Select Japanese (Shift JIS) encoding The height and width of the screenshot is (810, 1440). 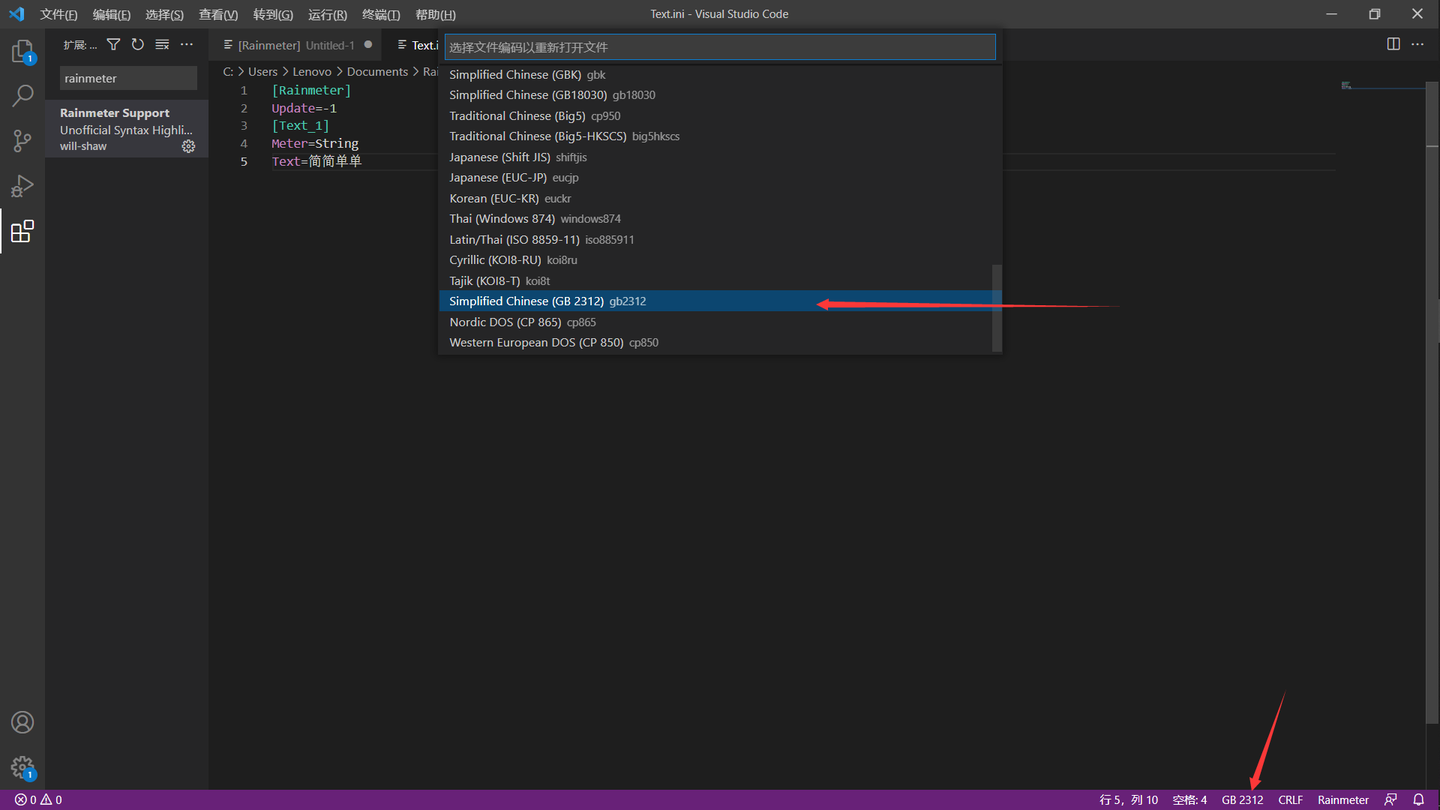720,157
